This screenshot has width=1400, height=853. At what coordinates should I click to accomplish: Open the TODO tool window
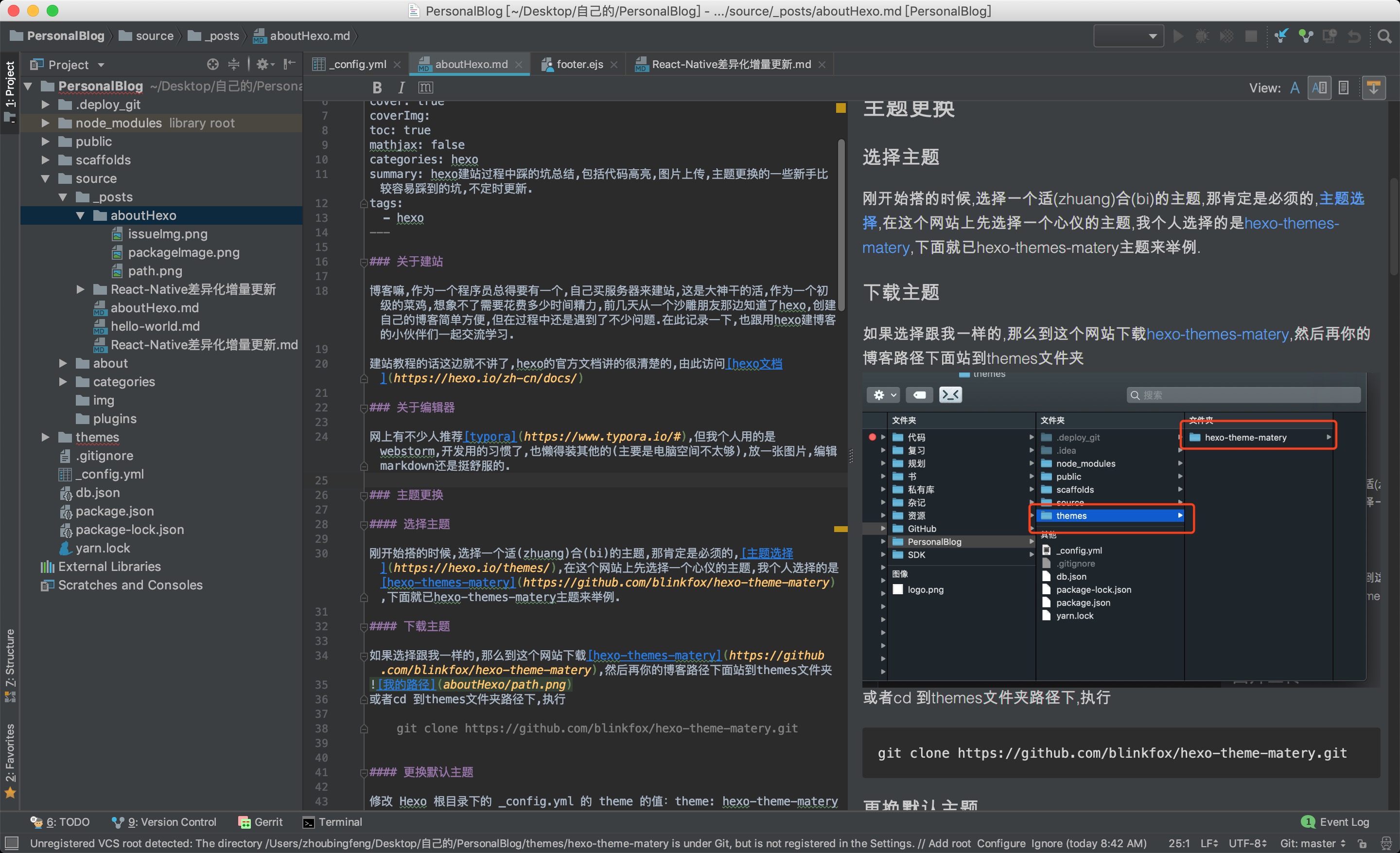[x=60, y=822]
